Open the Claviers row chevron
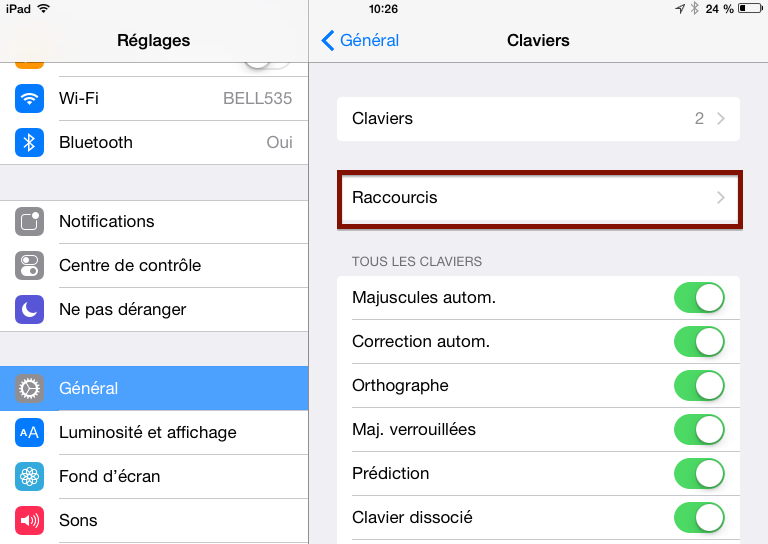The image size is (768, 544). (721, 119)
